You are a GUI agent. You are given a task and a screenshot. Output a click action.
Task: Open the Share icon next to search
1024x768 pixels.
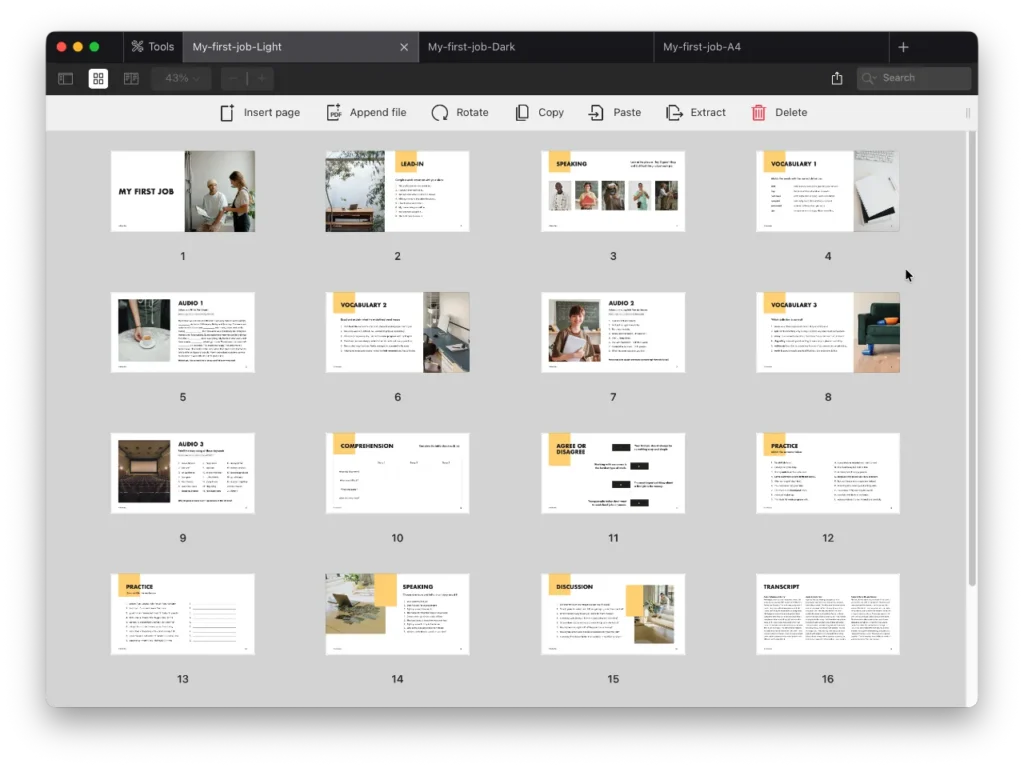836,77
